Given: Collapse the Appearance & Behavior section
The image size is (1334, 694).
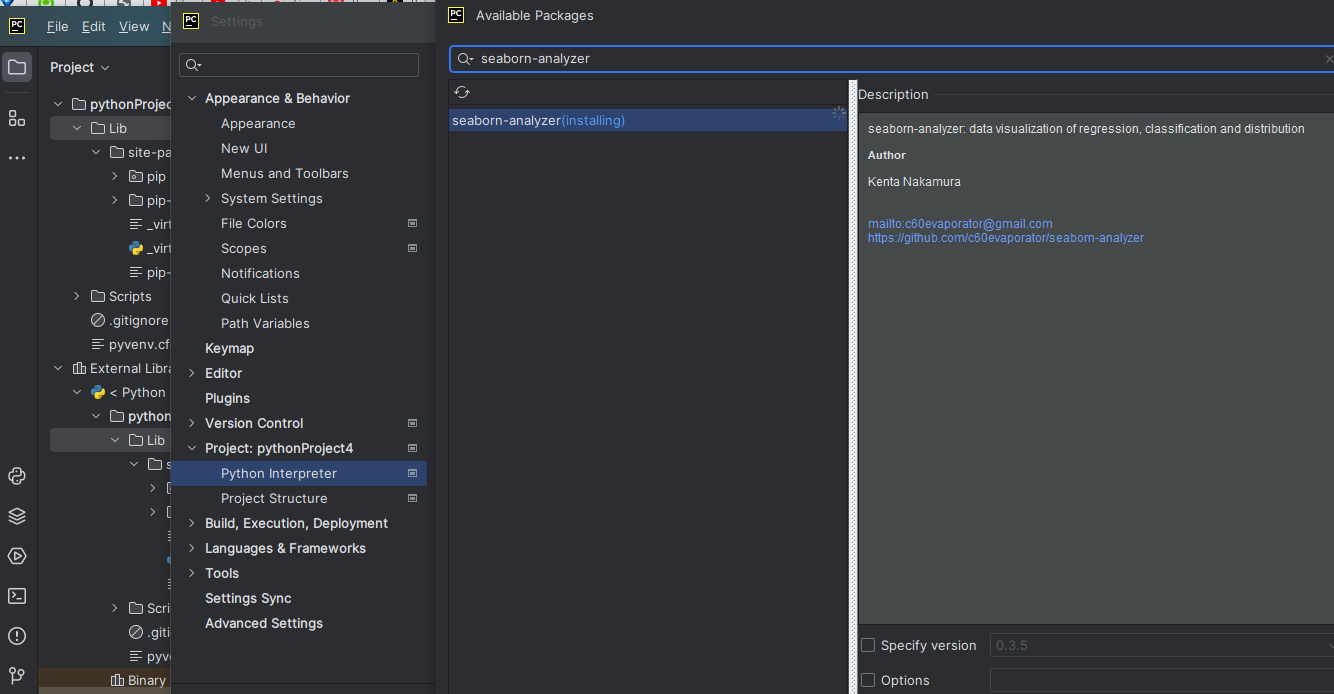Looking at the screenshot, I should coord(192,98).
